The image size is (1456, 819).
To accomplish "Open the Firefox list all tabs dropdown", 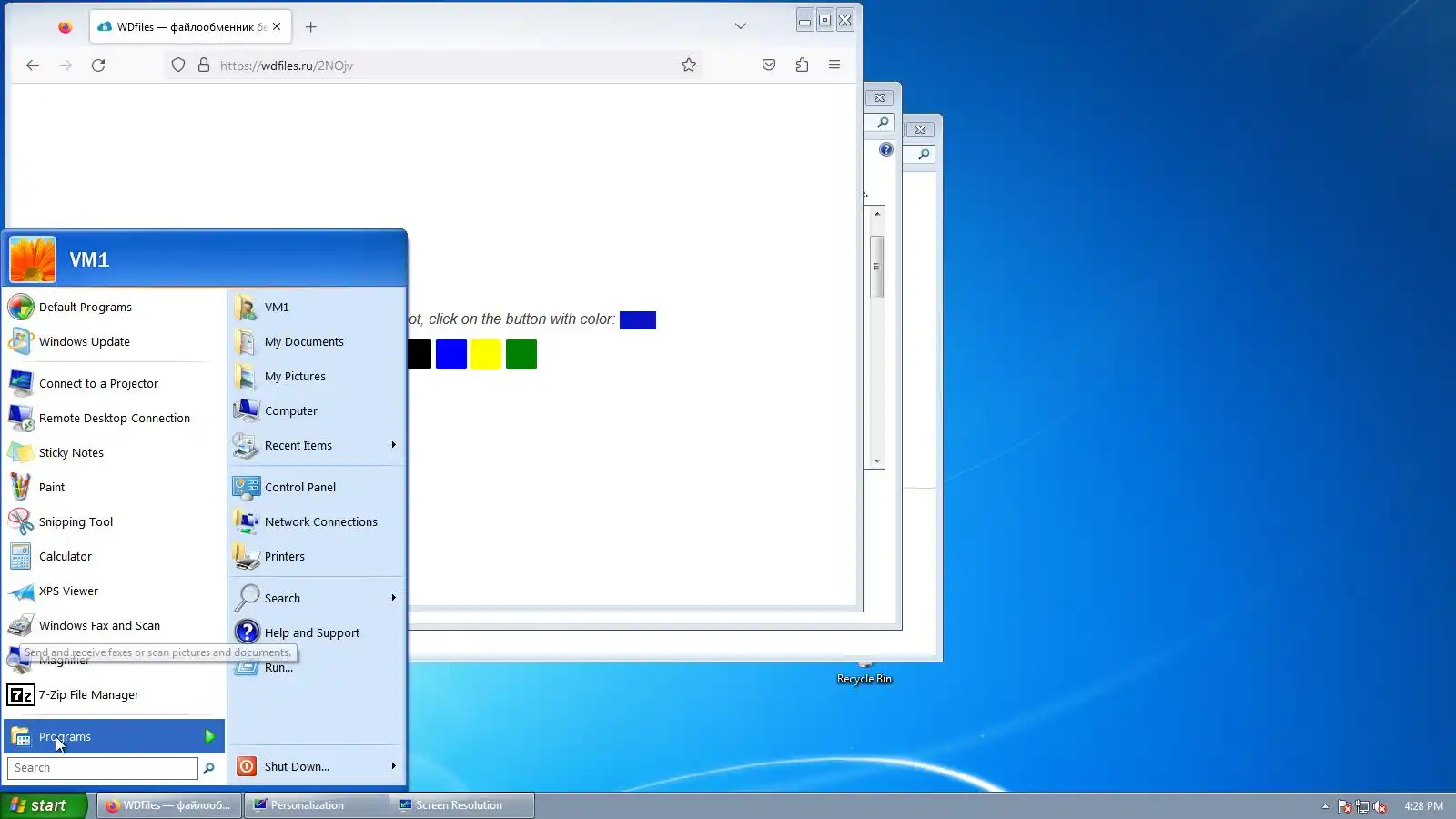I will coord(741,26).
